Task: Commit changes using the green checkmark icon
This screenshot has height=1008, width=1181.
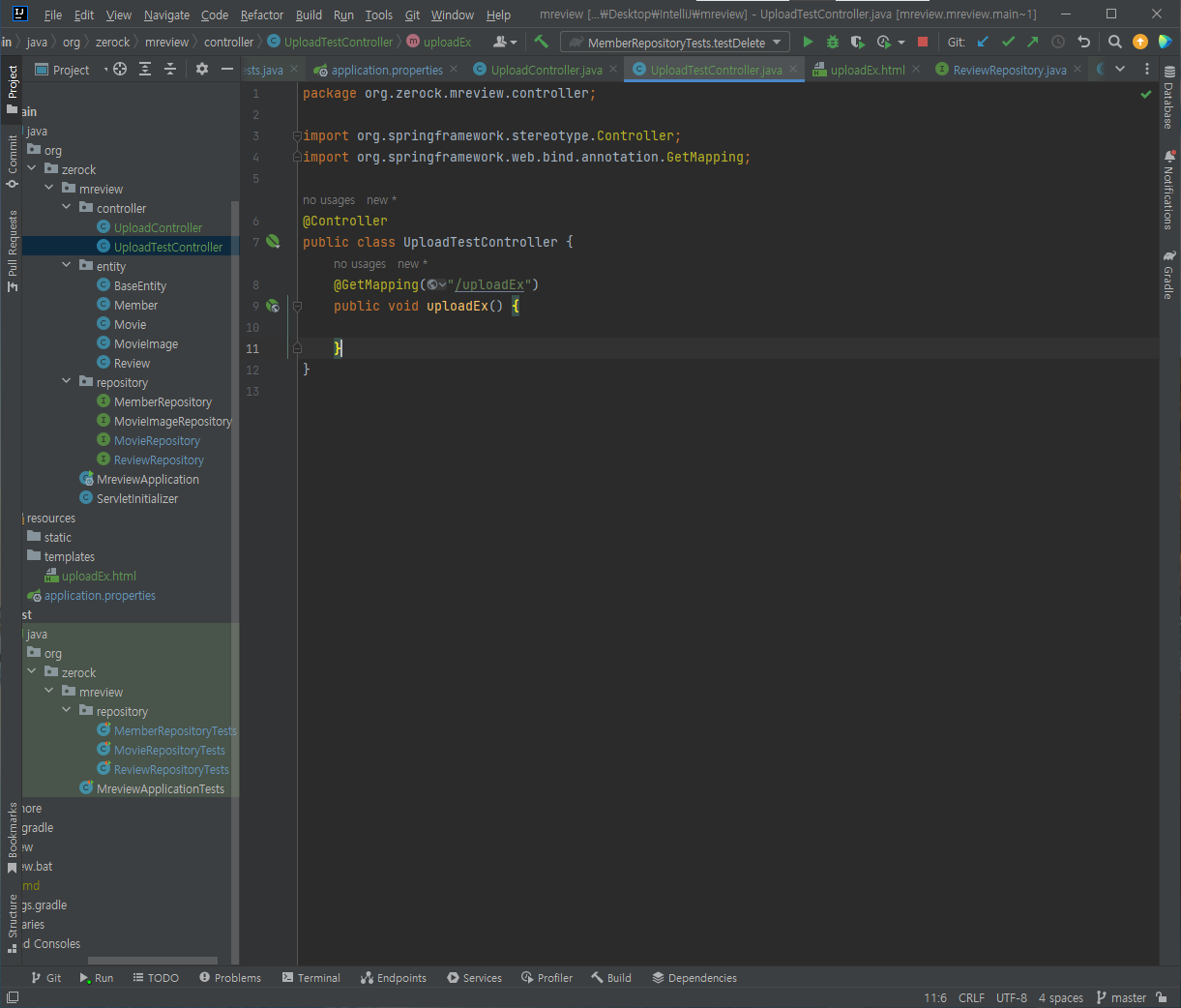Action: coord(1008,42)
